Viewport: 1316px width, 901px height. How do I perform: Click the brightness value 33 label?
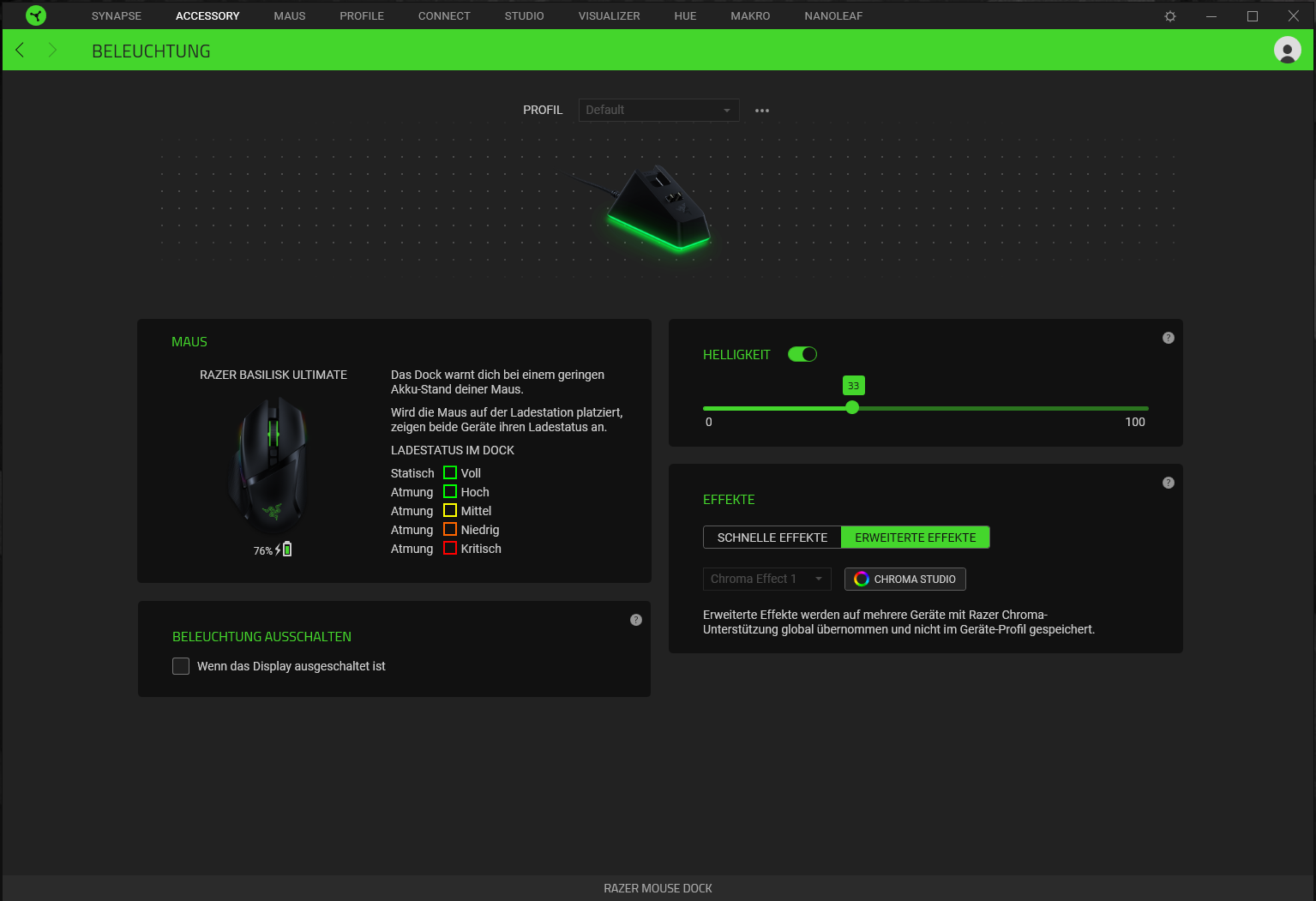tap(853, 386)
